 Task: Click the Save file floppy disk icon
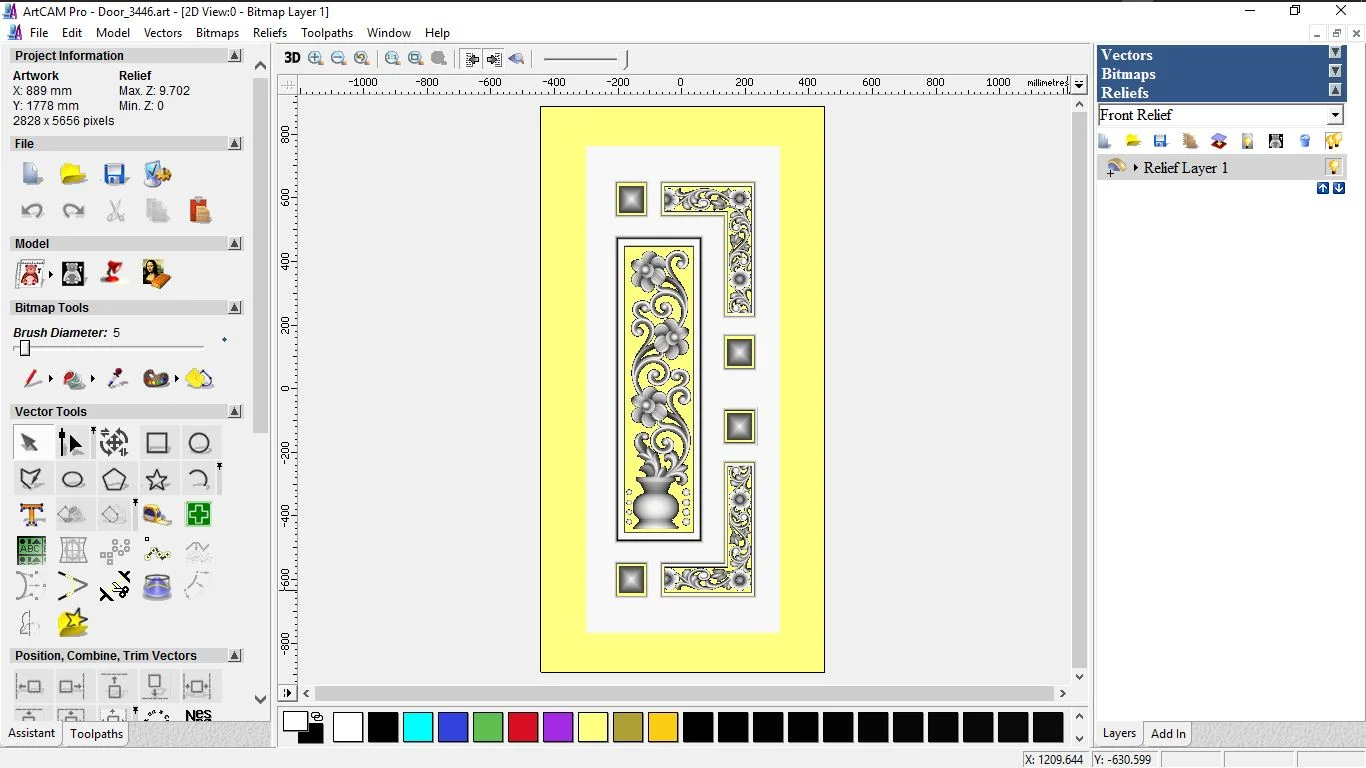(115, 174)
